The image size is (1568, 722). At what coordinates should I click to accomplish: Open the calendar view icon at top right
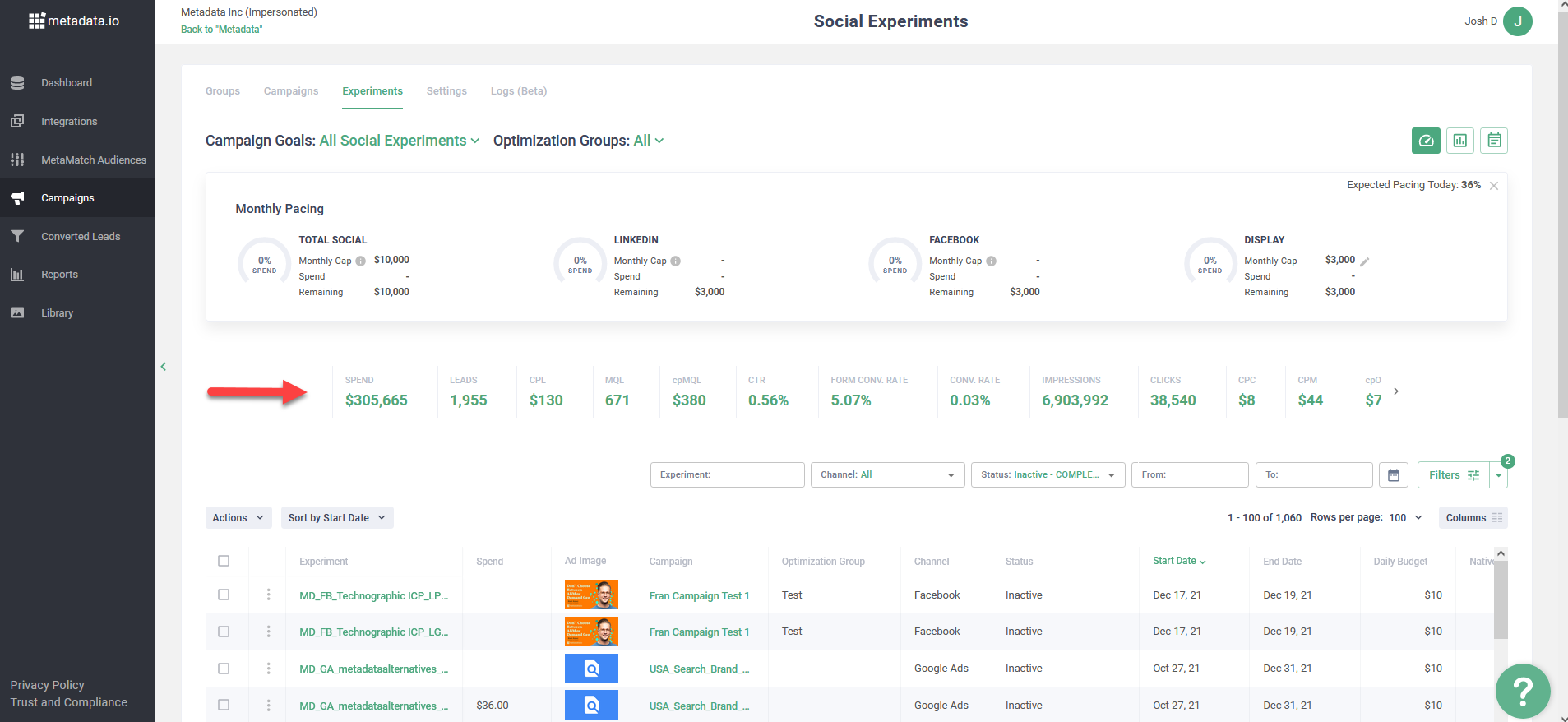[1494, 141]
